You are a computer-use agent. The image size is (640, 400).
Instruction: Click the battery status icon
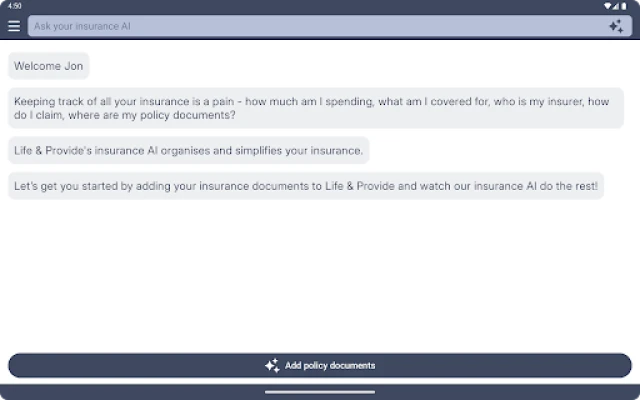(x=624, y=6)
